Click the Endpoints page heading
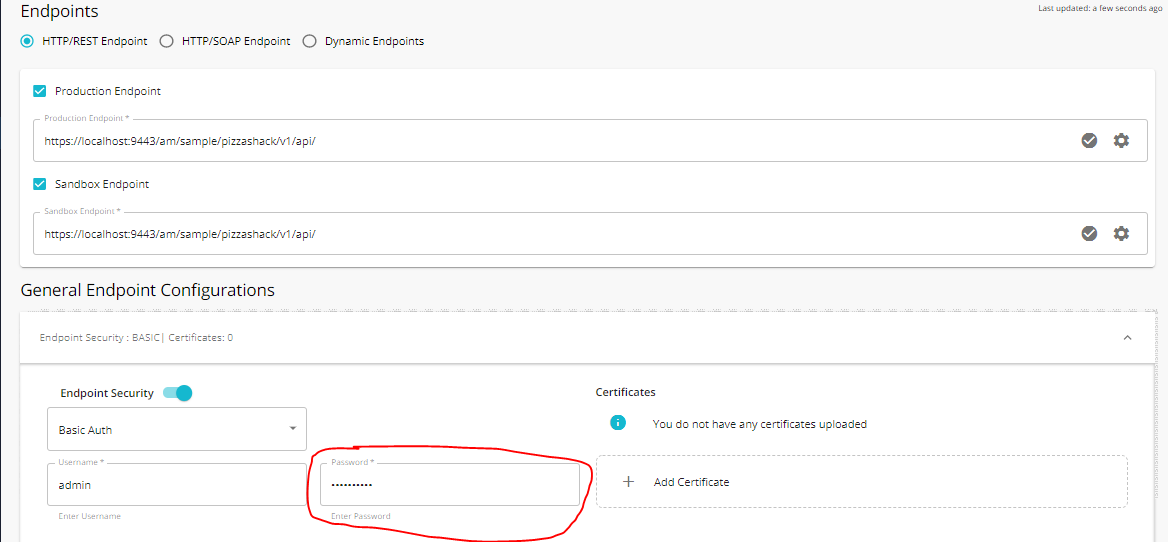1168x542 pixels. (x=59, y=11)
